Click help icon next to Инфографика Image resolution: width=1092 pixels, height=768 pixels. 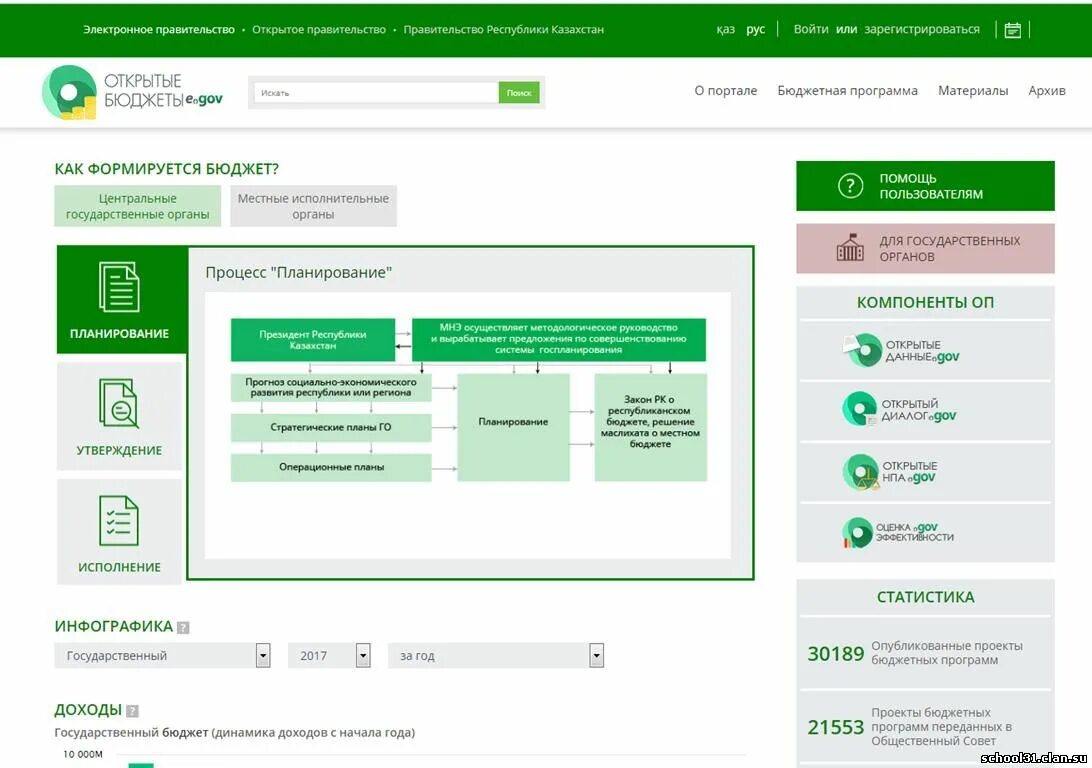(x=183, y=627)
